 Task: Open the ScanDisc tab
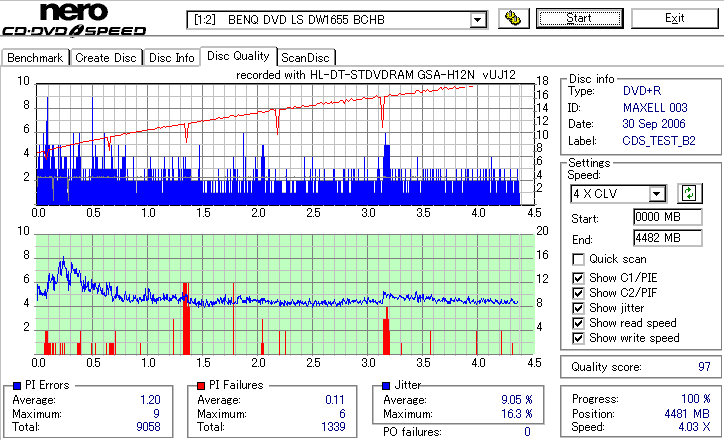pyautogui.click(x=305, y=58)
